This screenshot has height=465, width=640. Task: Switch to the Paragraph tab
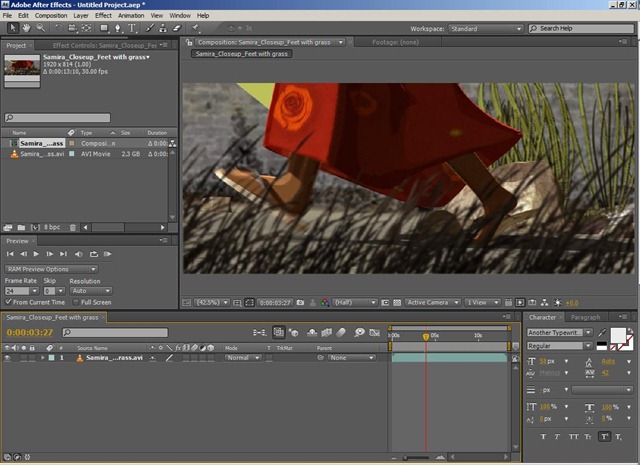click(585, 317)
